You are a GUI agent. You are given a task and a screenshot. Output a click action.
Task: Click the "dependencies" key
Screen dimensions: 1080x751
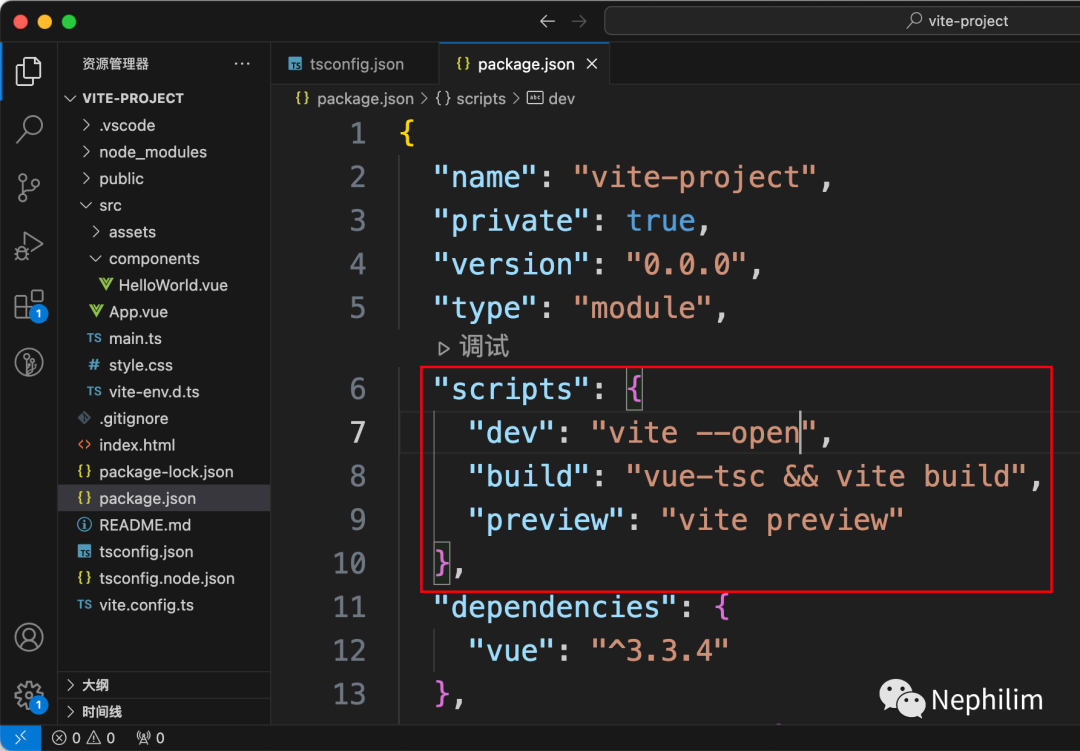555,607
